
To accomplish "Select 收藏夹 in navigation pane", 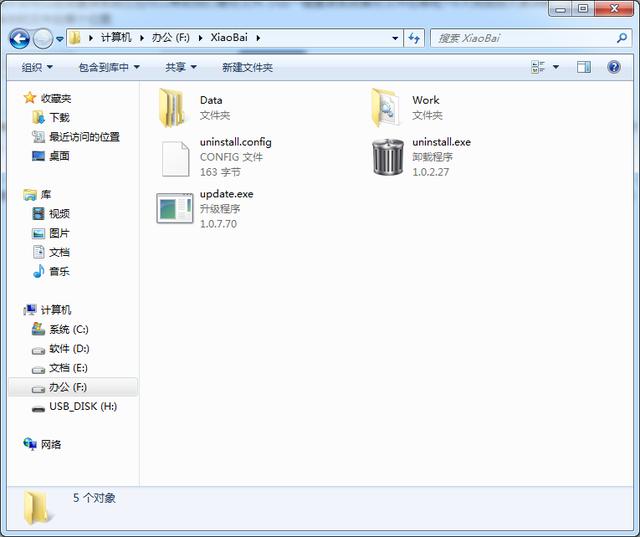I will click(56, 98).
